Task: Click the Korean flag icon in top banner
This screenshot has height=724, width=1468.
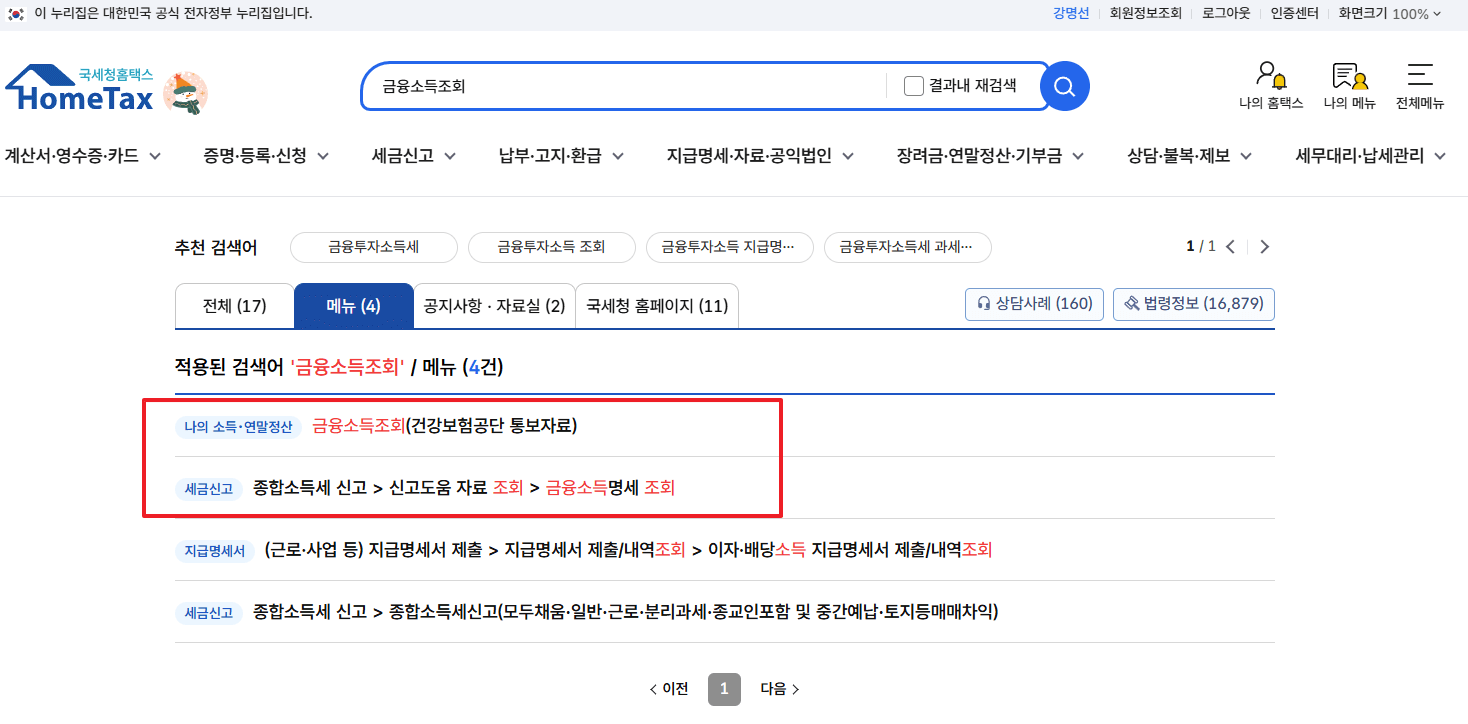Action: 14,13
